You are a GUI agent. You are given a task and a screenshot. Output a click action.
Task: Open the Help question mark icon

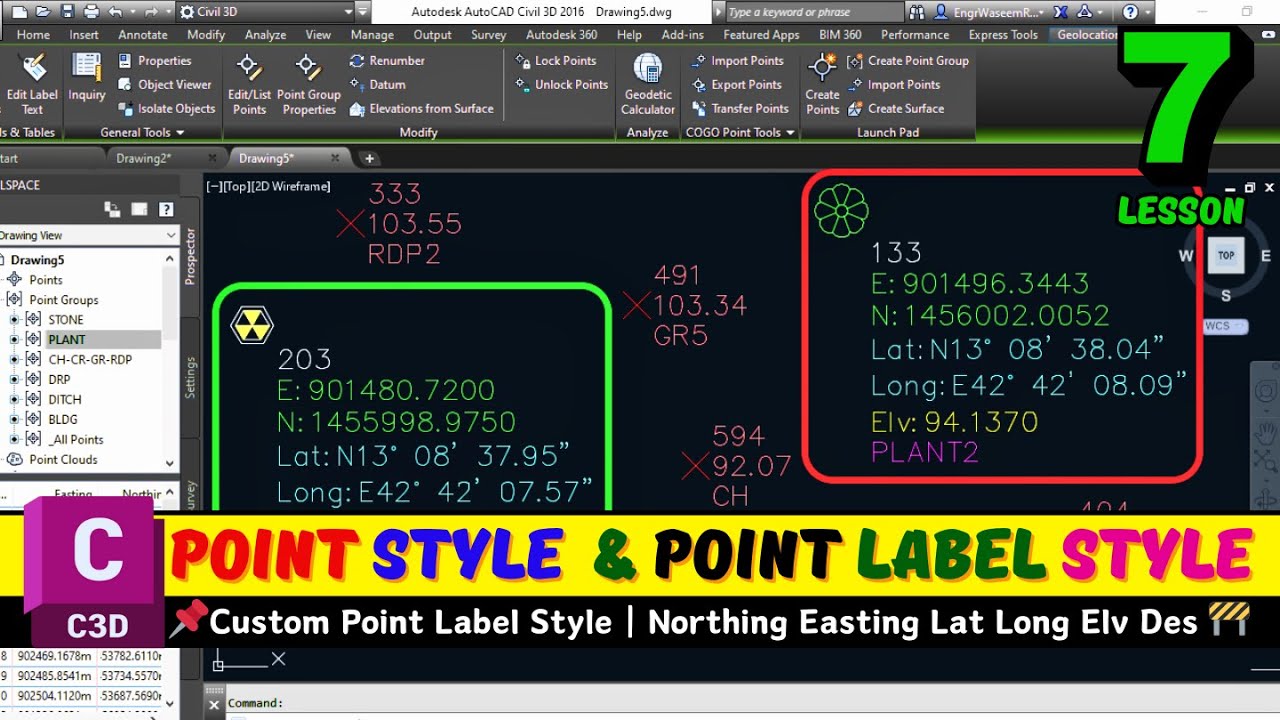tap(1131, 12)
